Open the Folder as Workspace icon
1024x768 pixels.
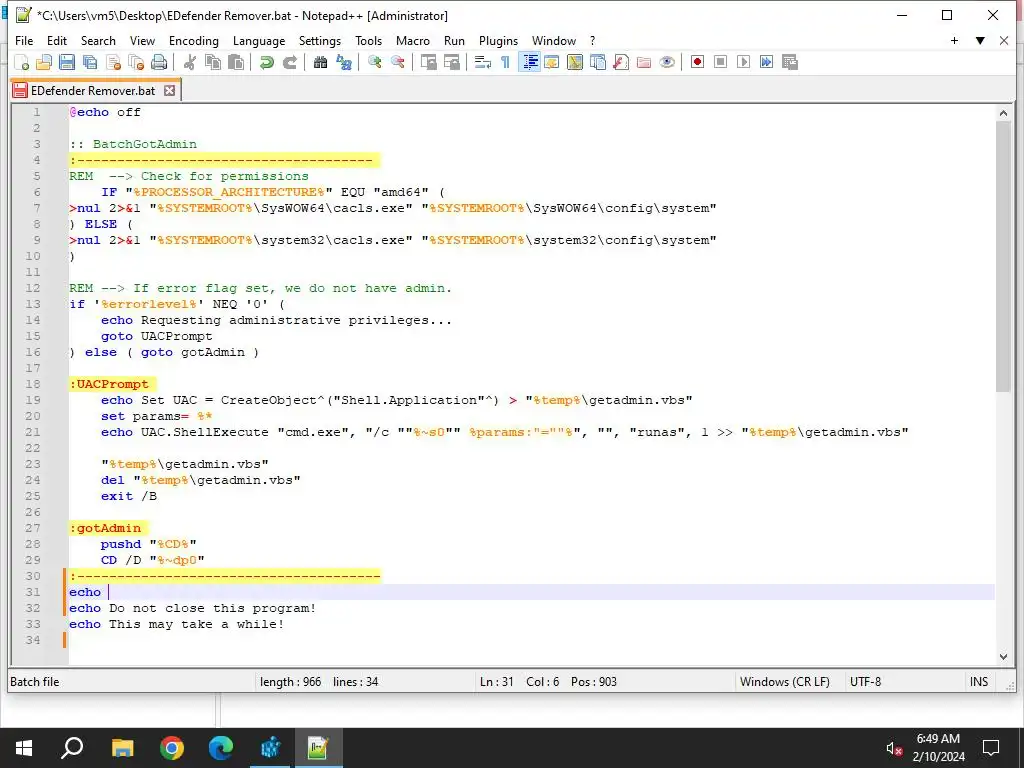click(644, 62)
